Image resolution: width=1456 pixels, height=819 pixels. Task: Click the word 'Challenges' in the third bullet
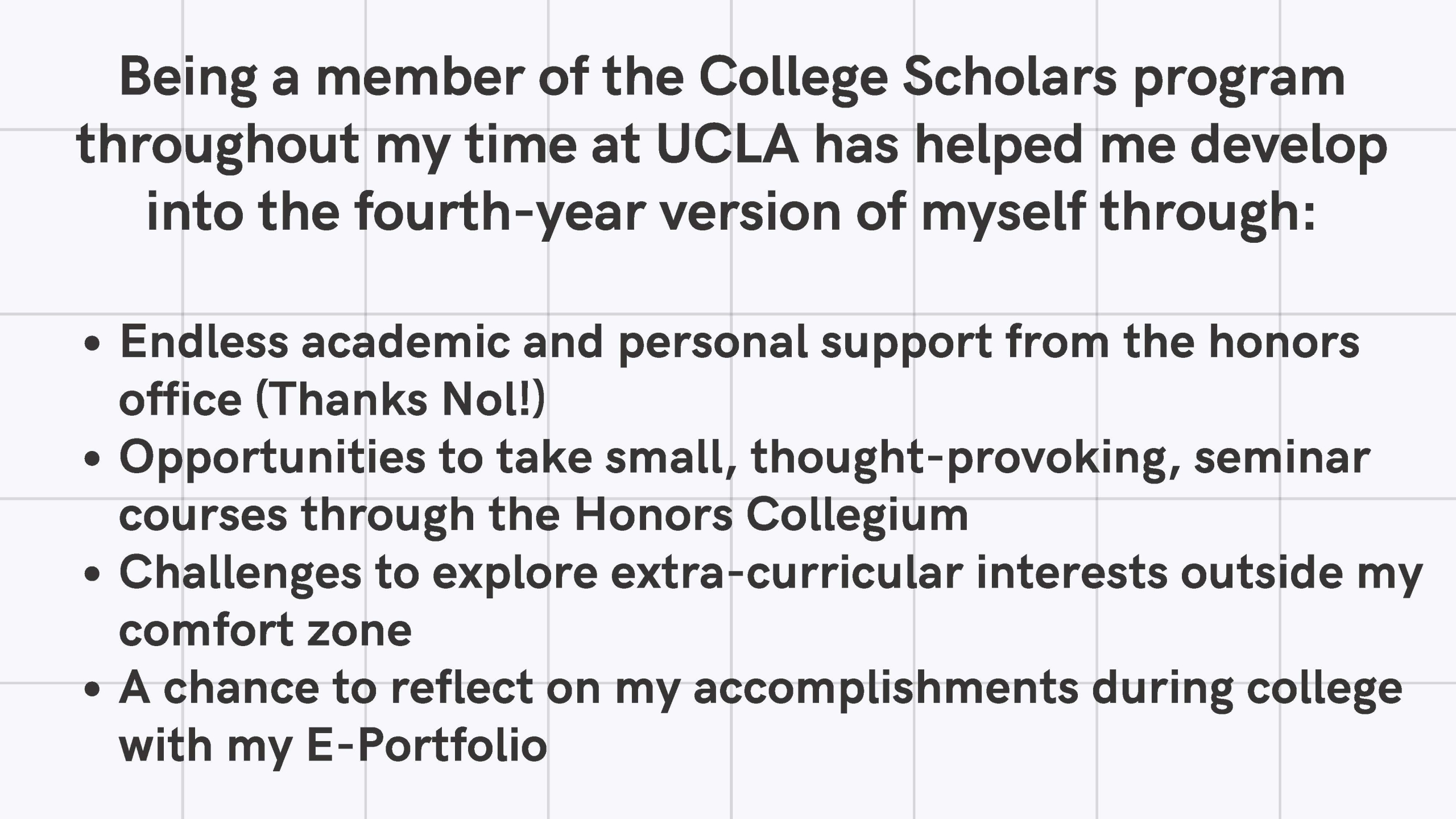241,576
